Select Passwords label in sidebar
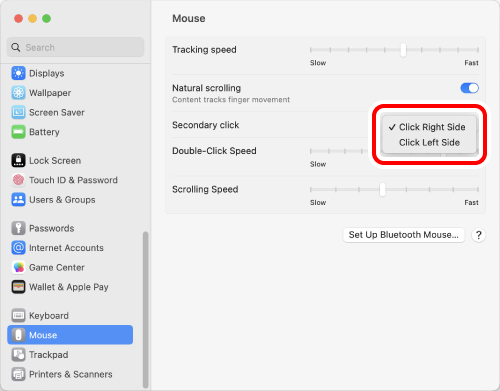 52,228
